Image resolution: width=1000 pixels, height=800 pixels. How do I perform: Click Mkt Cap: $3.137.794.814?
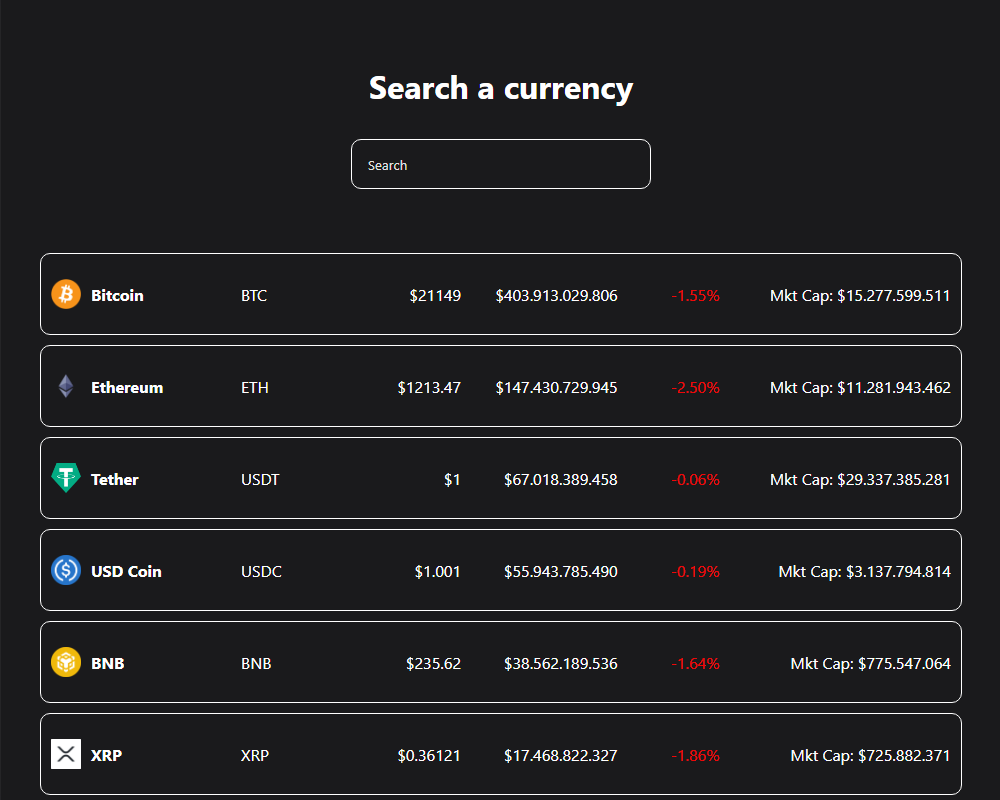865,571
